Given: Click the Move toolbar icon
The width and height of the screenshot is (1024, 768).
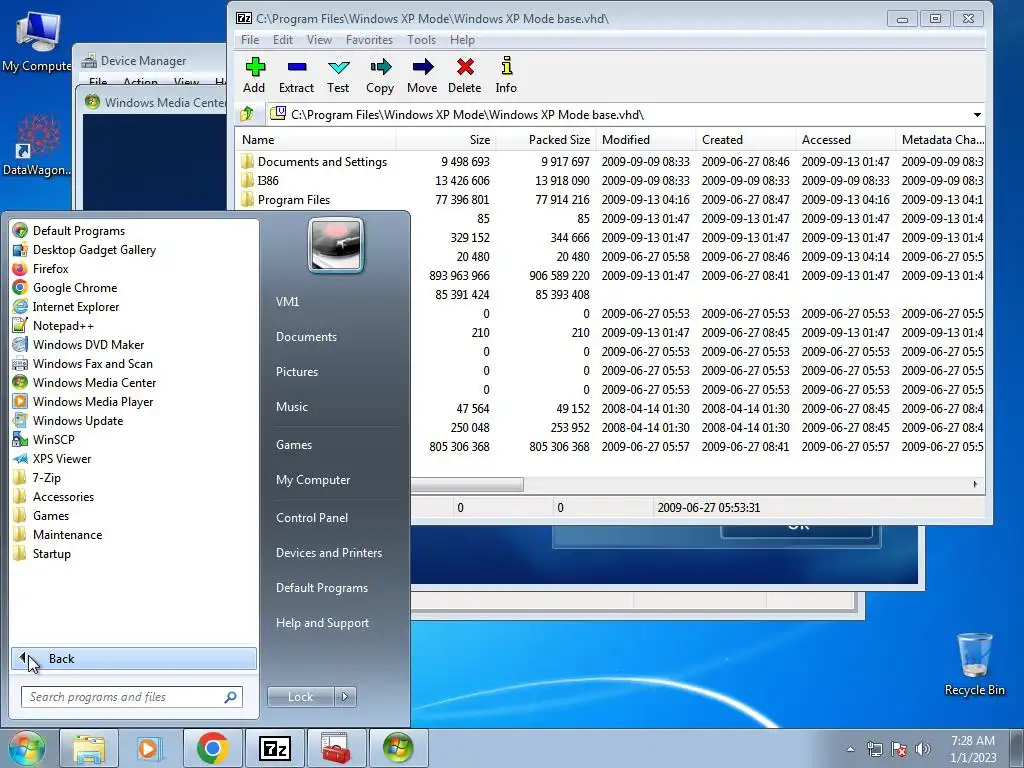Looking at the screenshot, I should coord(423,75).
